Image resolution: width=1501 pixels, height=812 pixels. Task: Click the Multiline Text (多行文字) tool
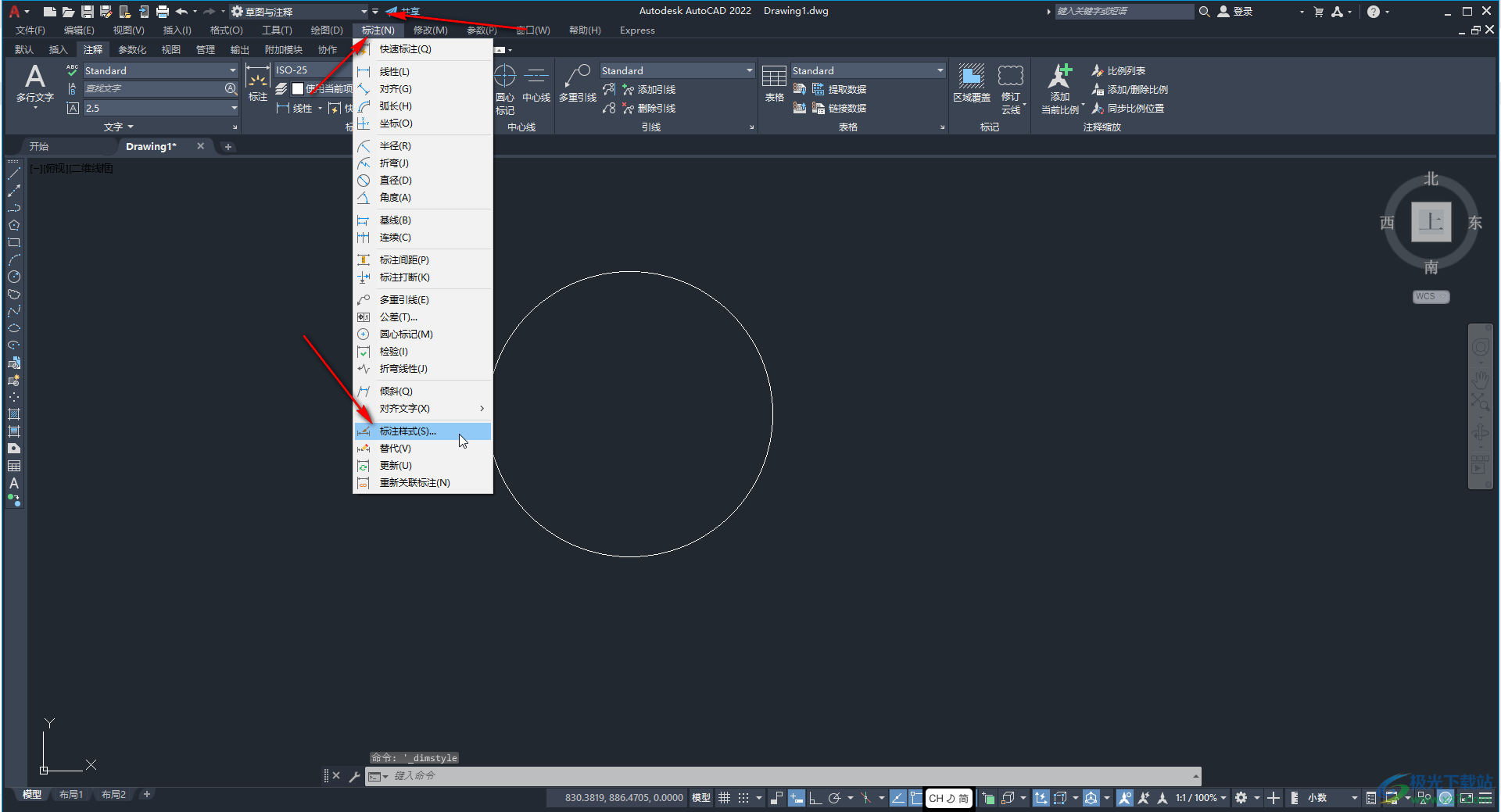pos(35,86)
